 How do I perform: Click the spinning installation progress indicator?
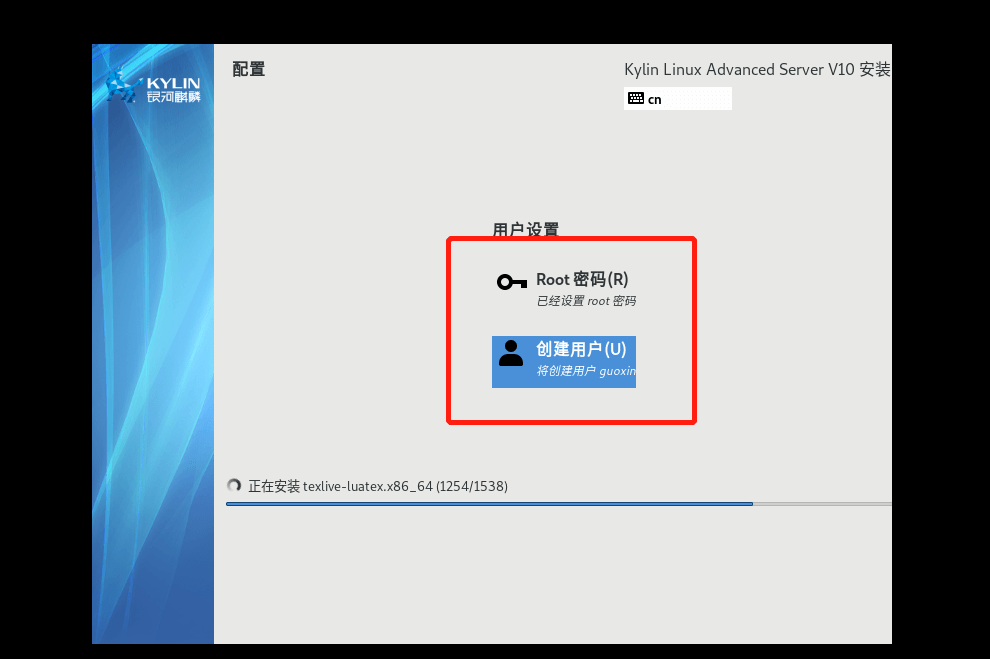click(234, 486)
